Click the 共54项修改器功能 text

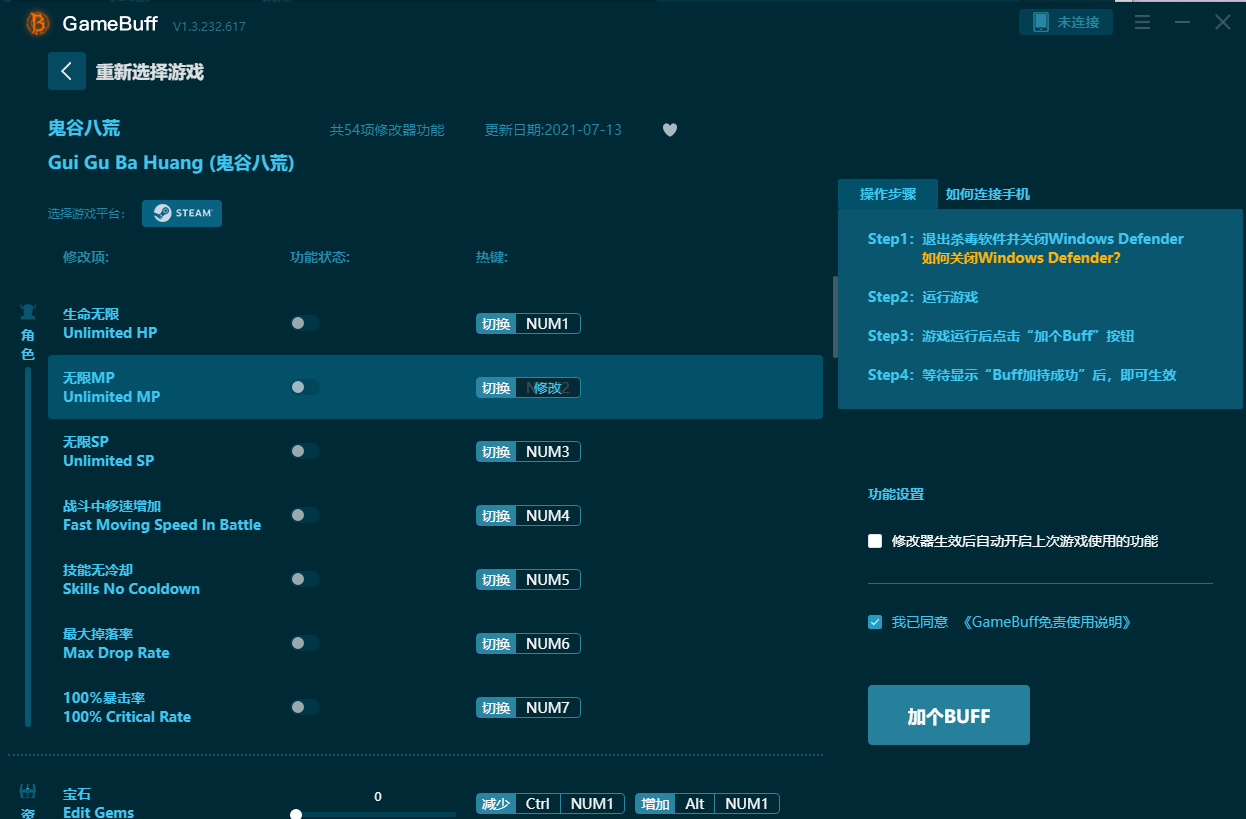[x=387, y=130]
